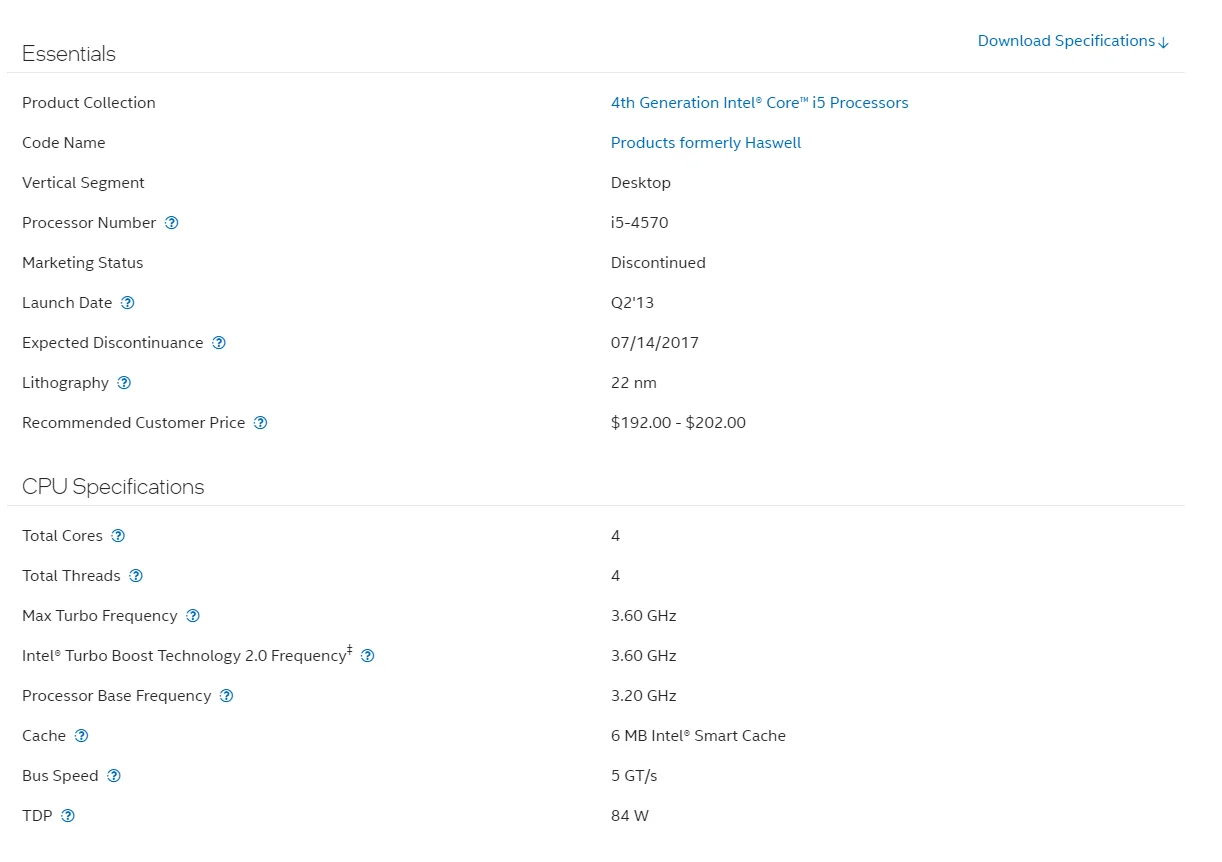Click Bus Speed question mark icon
The height and width of the screenshot is (862, 1222).
coord(114,776)
